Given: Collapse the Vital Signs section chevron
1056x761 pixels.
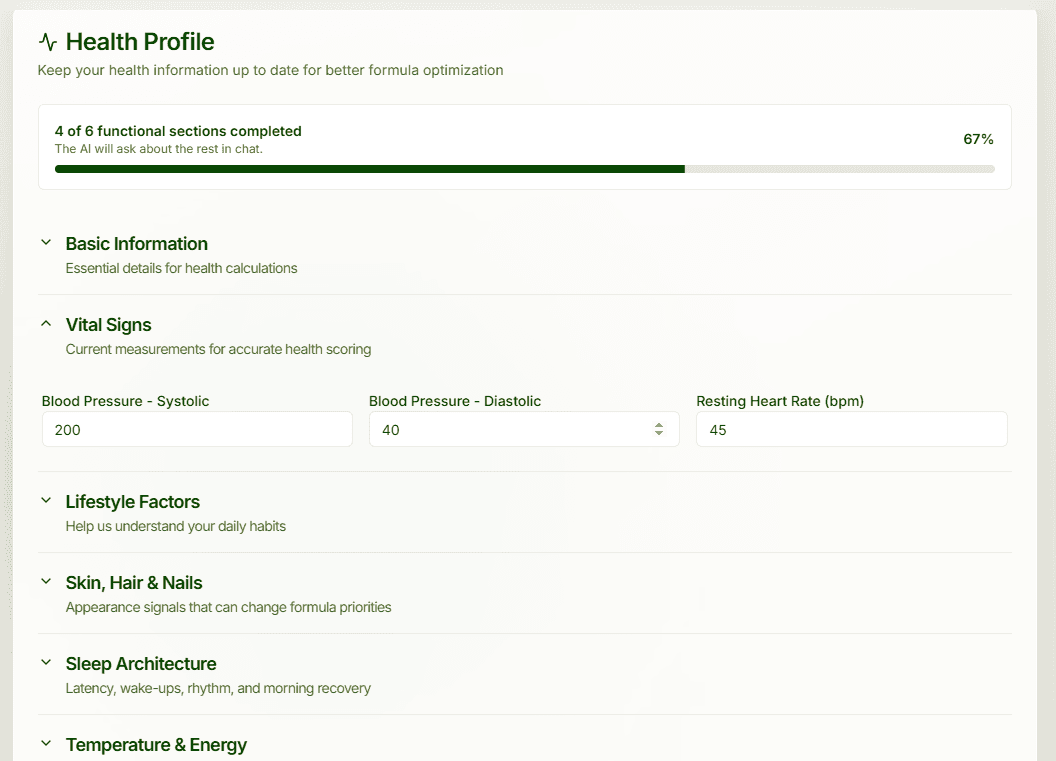Looking at the screenshot, I should tap(46, 323).
